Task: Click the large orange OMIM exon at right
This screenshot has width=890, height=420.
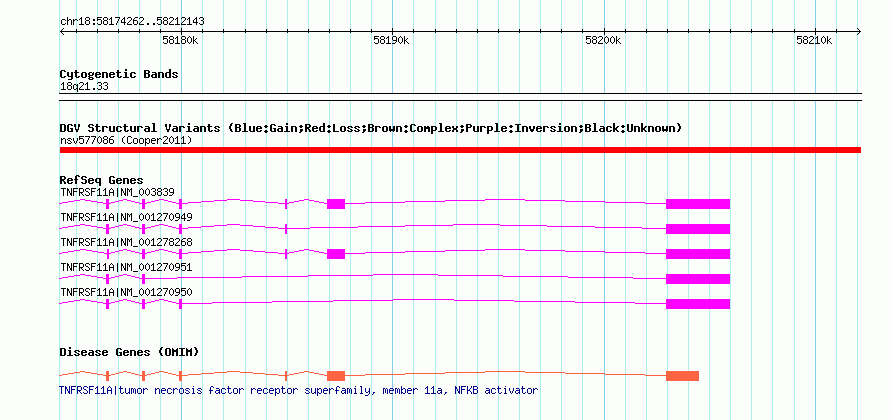Action: click(x=682, y=376)
